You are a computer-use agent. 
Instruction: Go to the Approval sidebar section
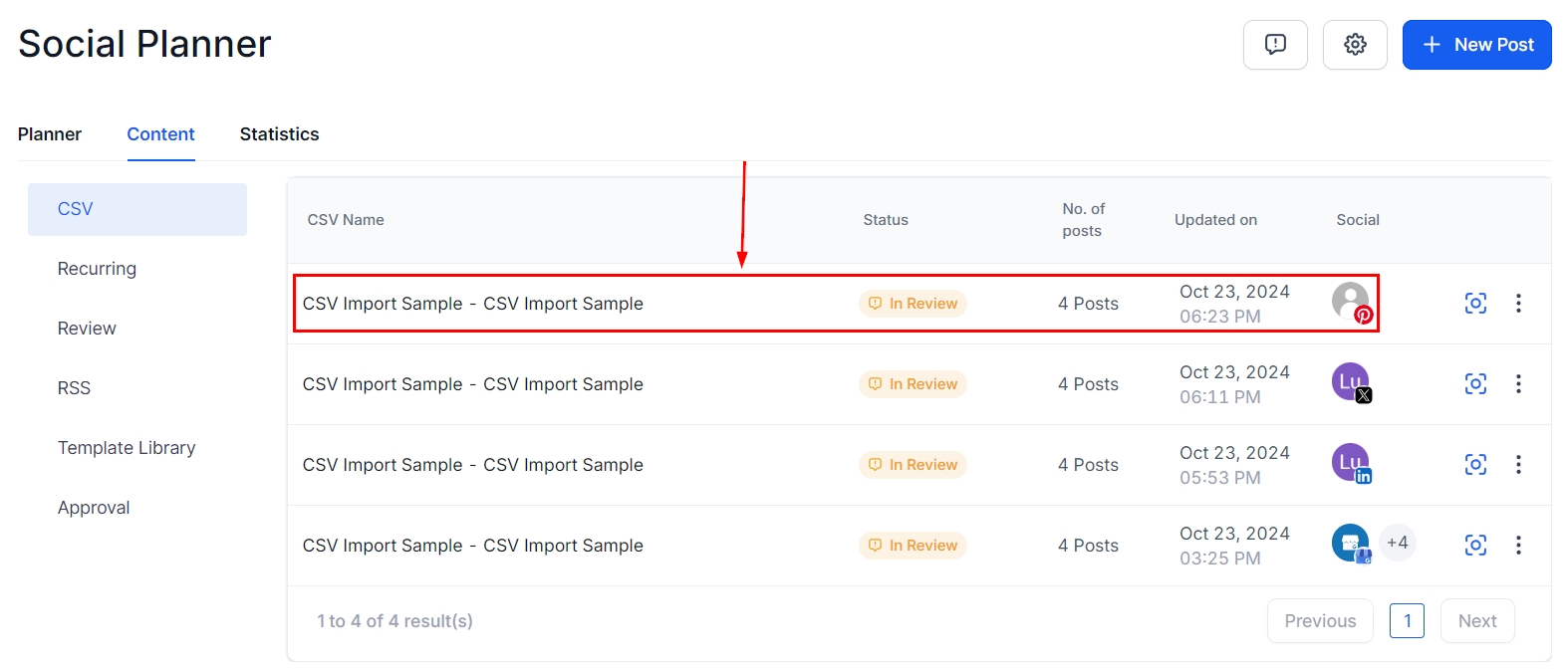[x=94, y=508]
